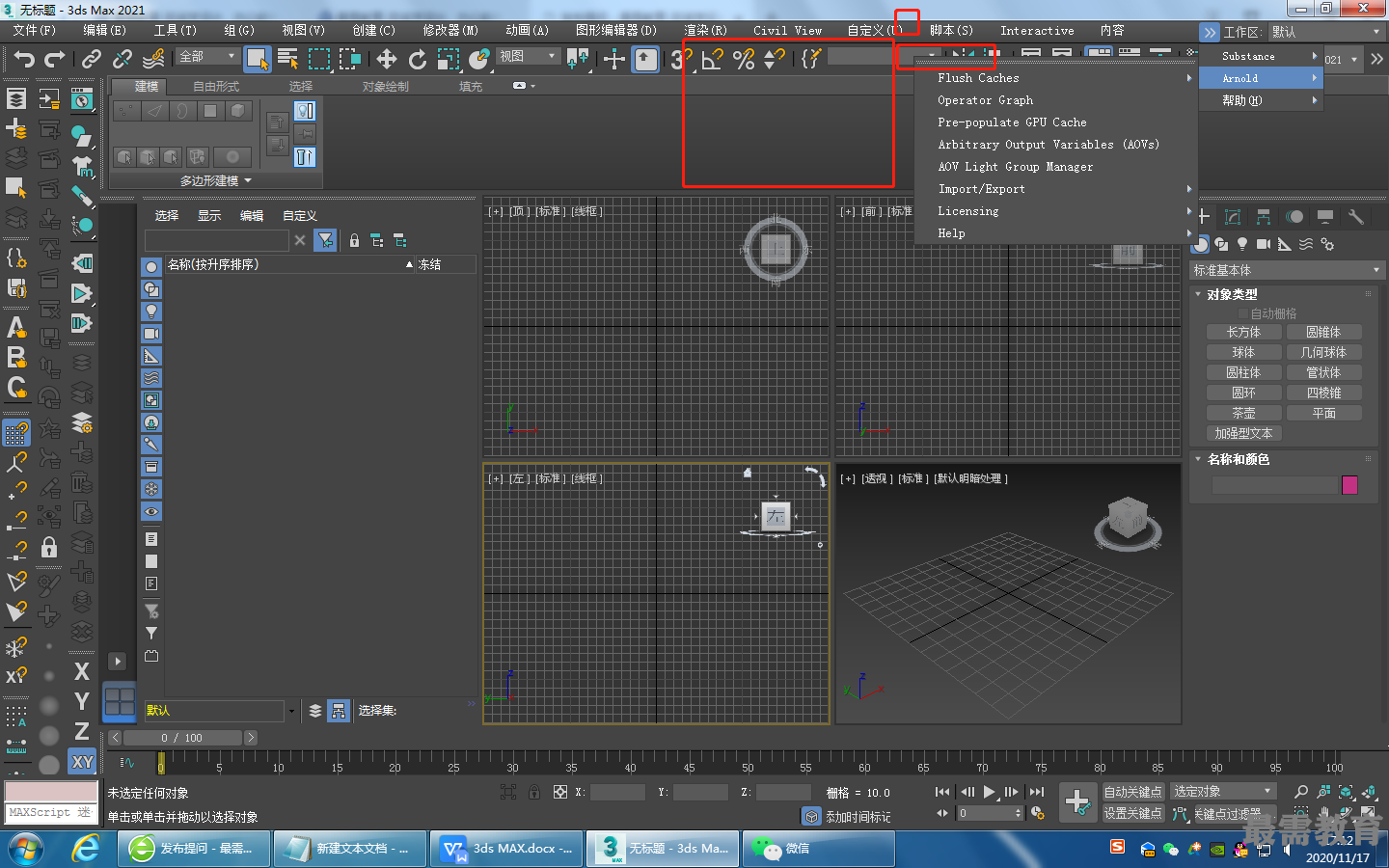Click the Use Pivot Point Center icon
Image resolution: width=1389 pixels, height=868 pixels.
point(578,60)
